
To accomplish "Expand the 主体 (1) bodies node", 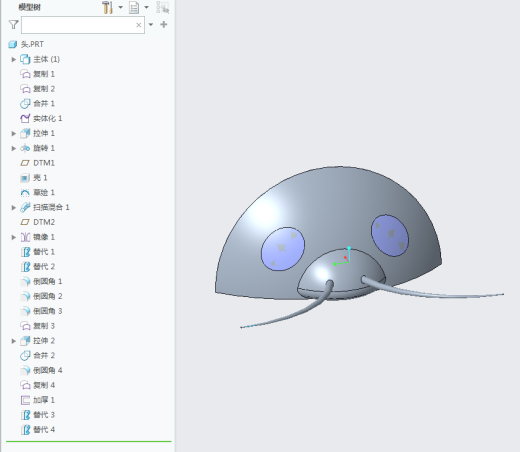I will 14,59.
